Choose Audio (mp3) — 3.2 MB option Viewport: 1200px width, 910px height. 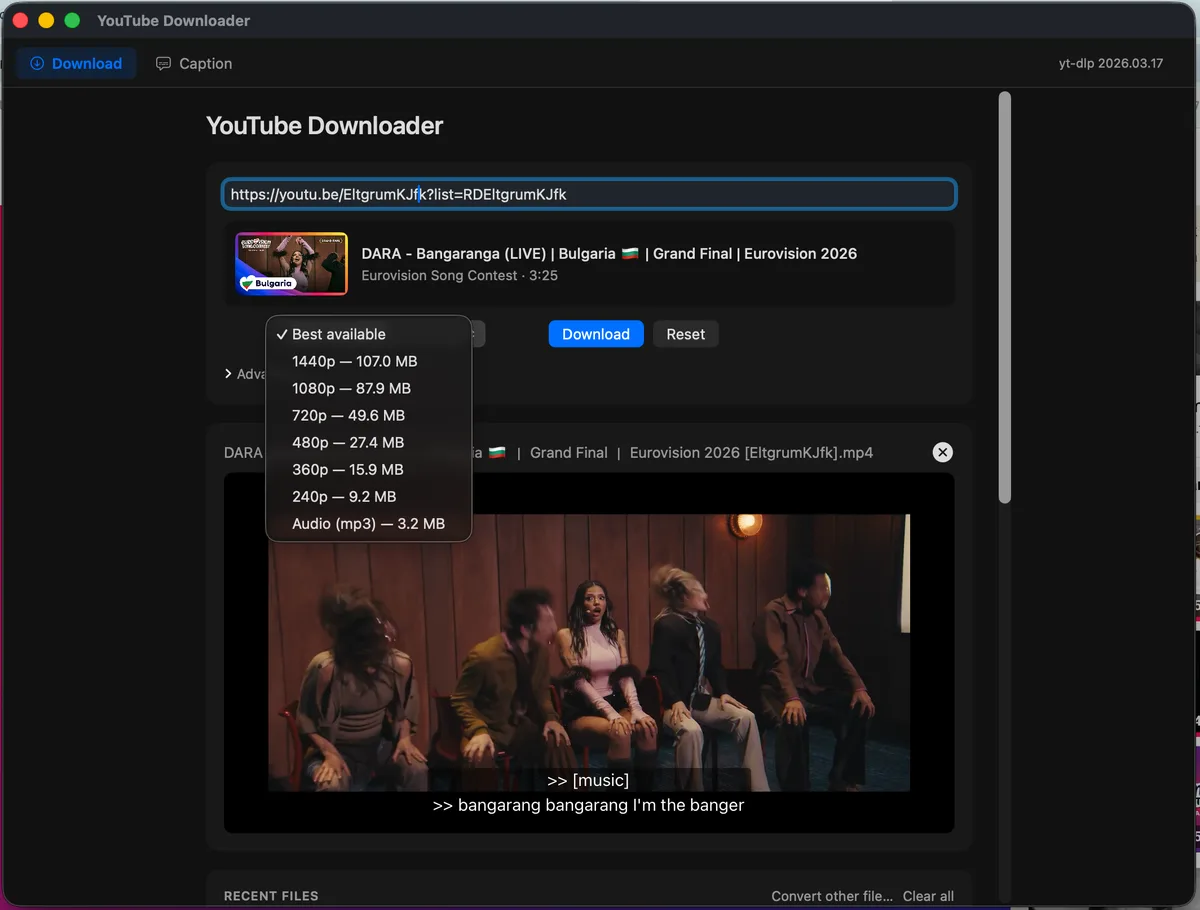click(368, 523)
